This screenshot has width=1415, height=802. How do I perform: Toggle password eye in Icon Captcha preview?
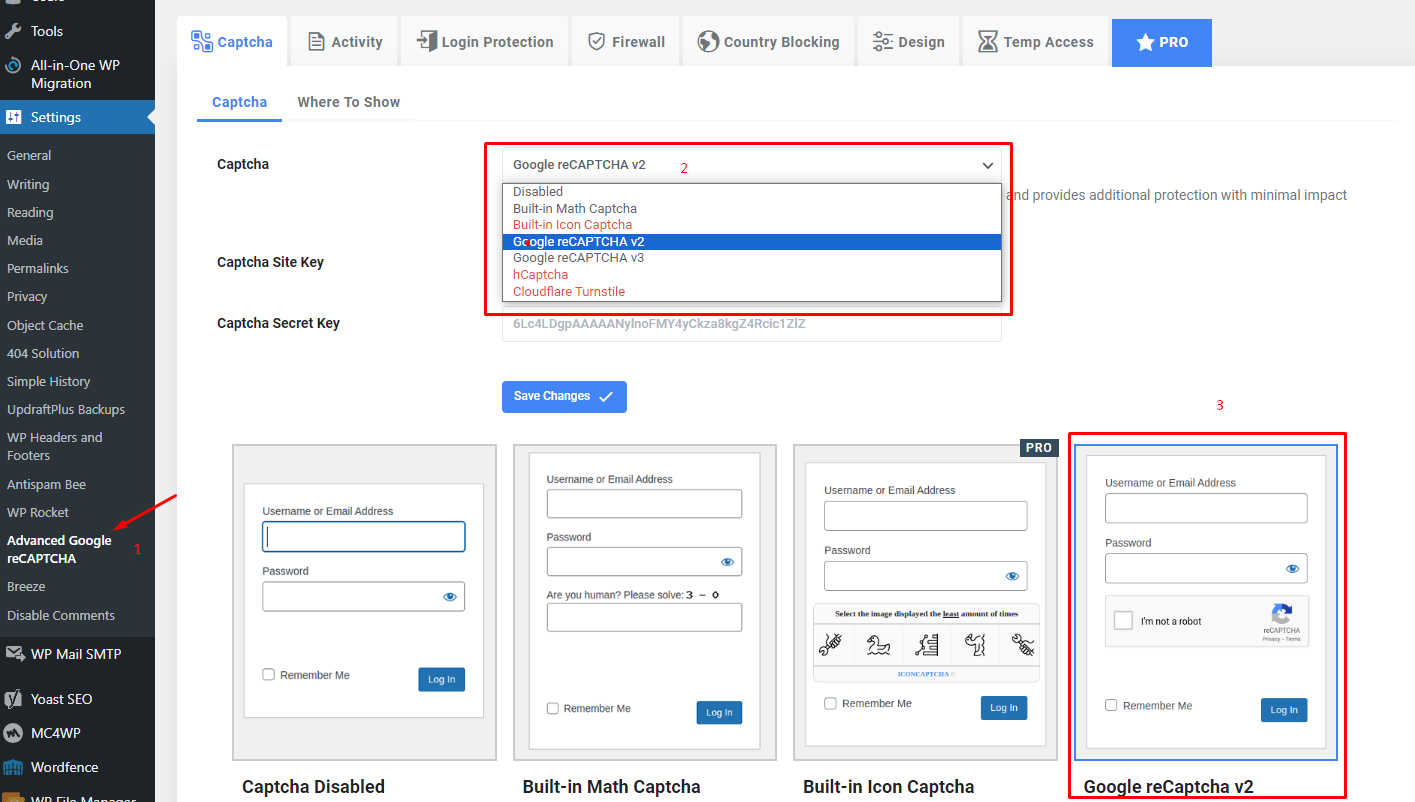[1012, 576]
